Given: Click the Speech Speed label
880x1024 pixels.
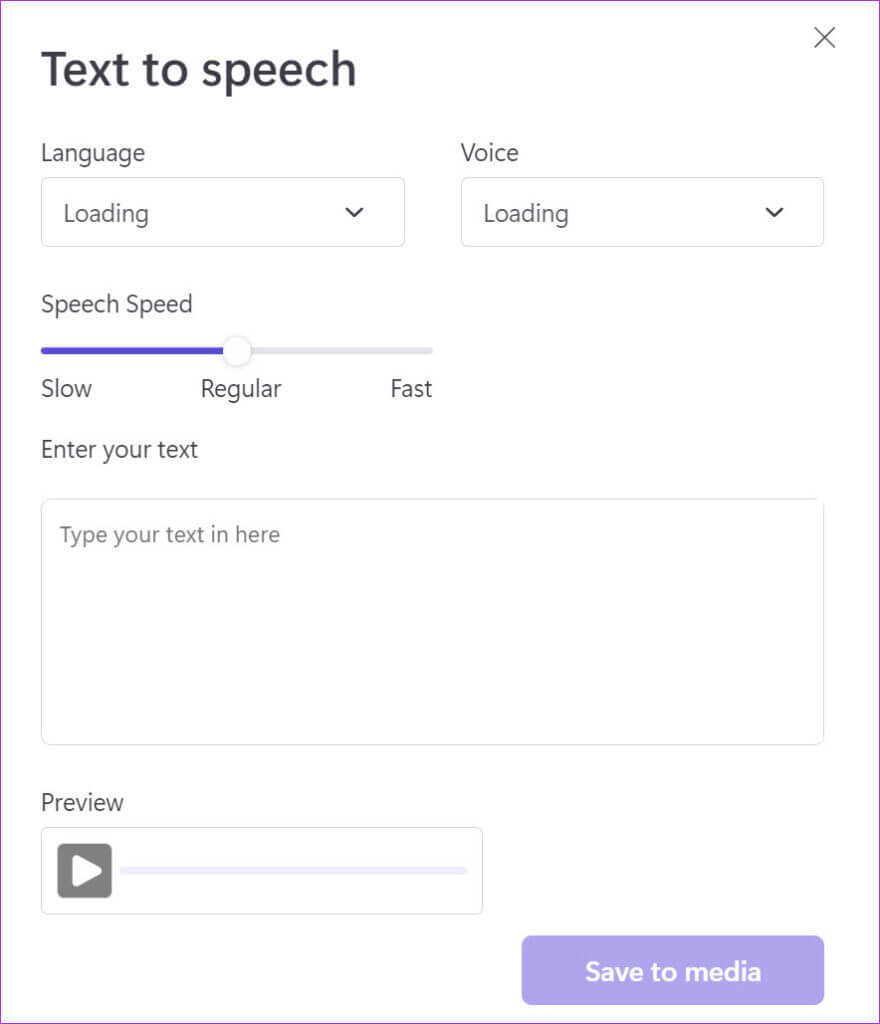Looking at the screenshot, I should [117, 305].
